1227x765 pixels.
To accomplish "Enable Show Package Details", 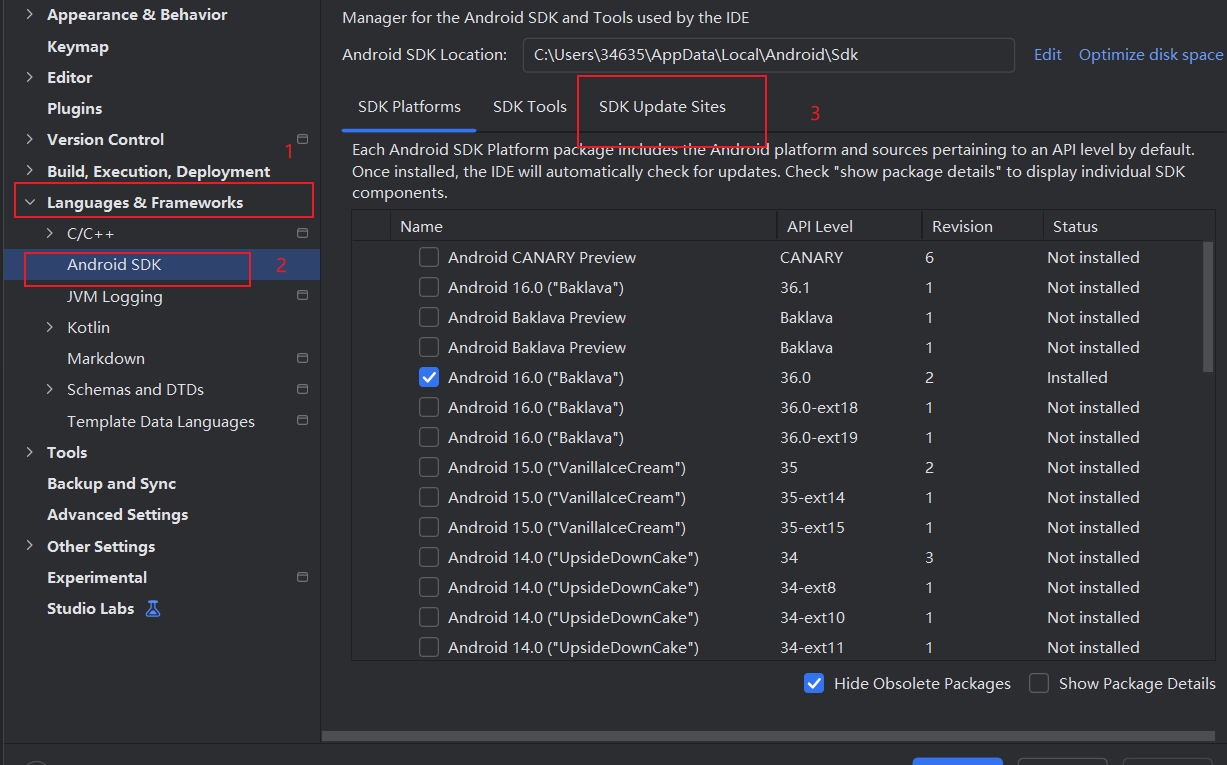I will tap(1038, 683).
